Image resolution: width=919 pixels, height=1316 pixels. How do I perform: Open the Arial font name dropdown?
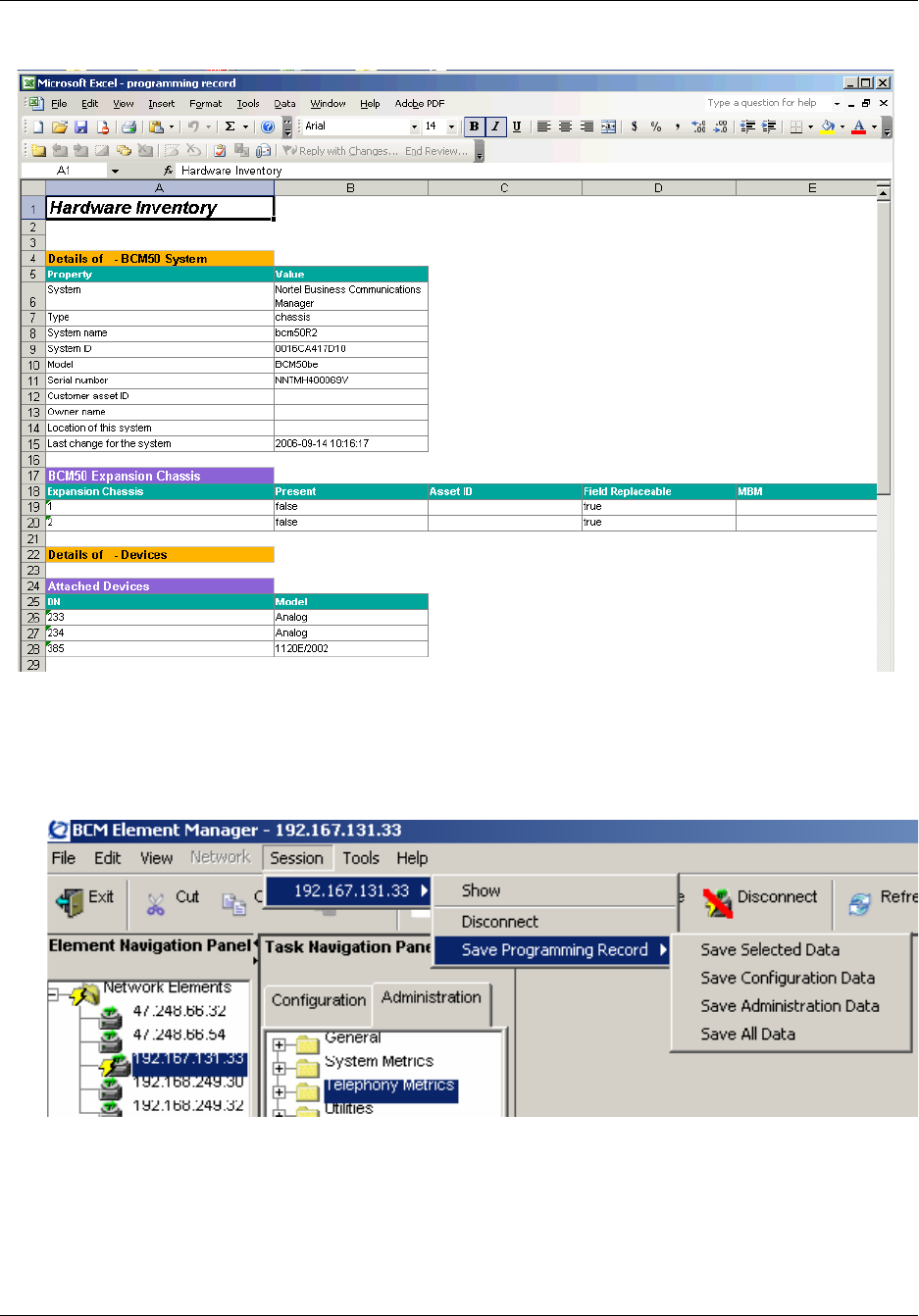coord(414,127)
